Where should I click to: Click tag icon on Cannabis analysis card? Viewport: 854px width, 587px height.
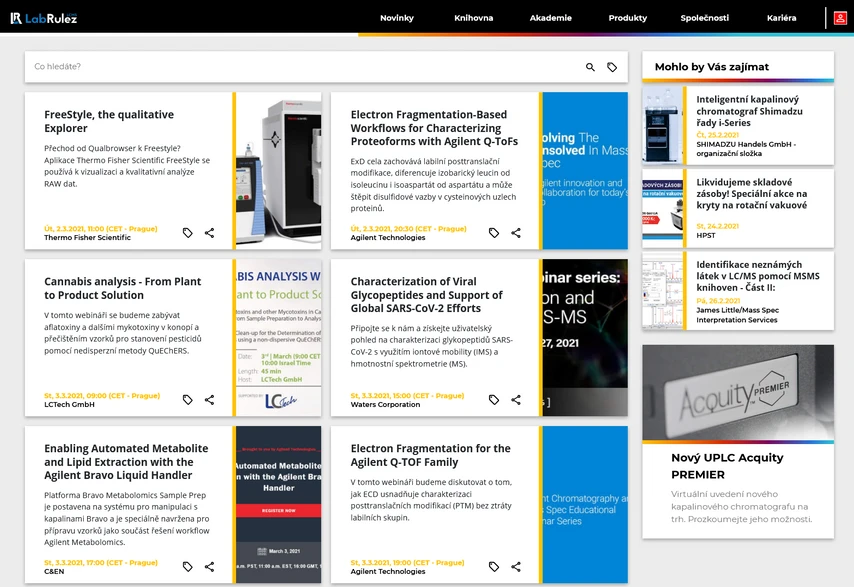tap(188, 400)
